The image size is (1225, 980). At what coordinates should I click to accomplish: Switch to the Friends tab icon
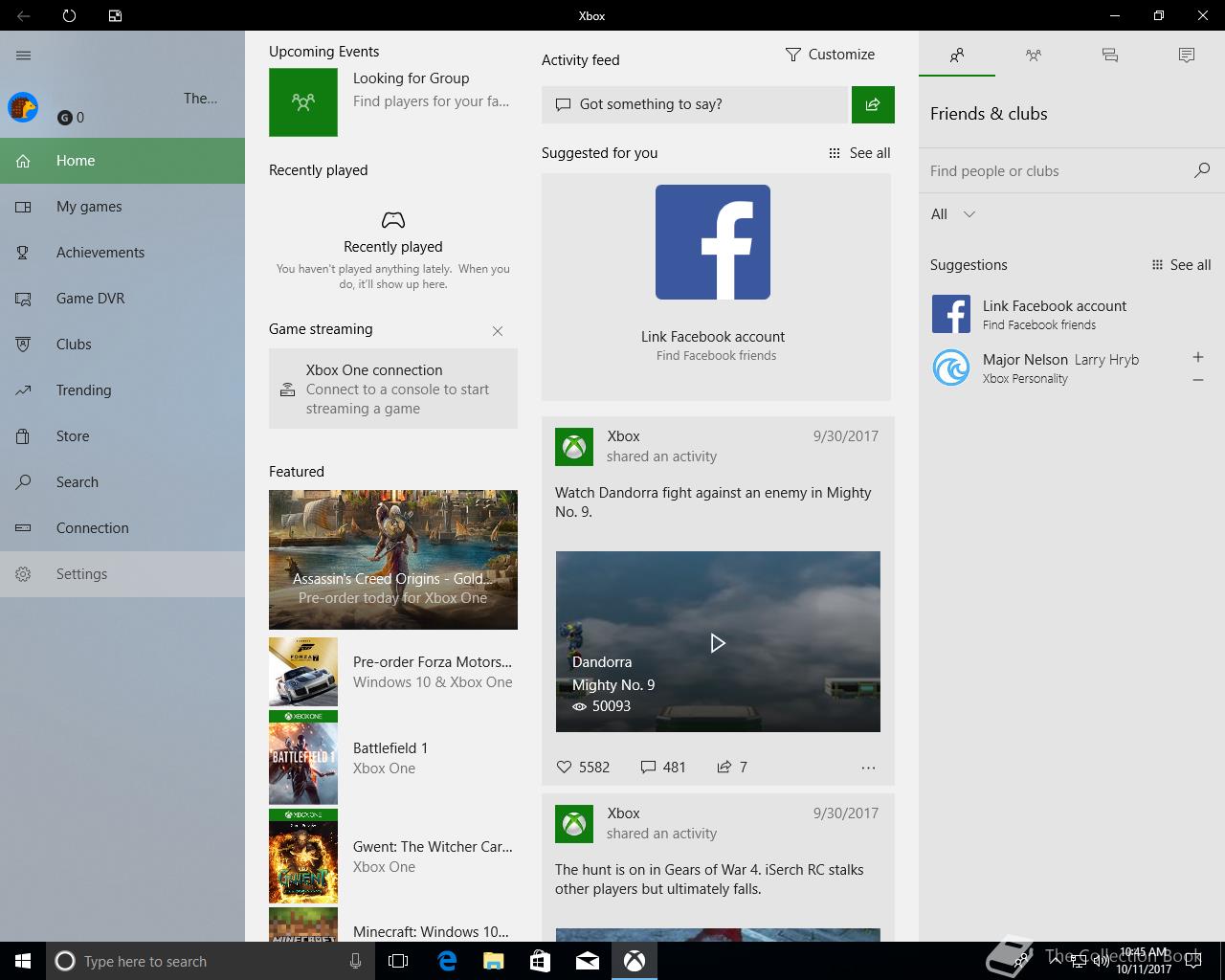[957, 55]
